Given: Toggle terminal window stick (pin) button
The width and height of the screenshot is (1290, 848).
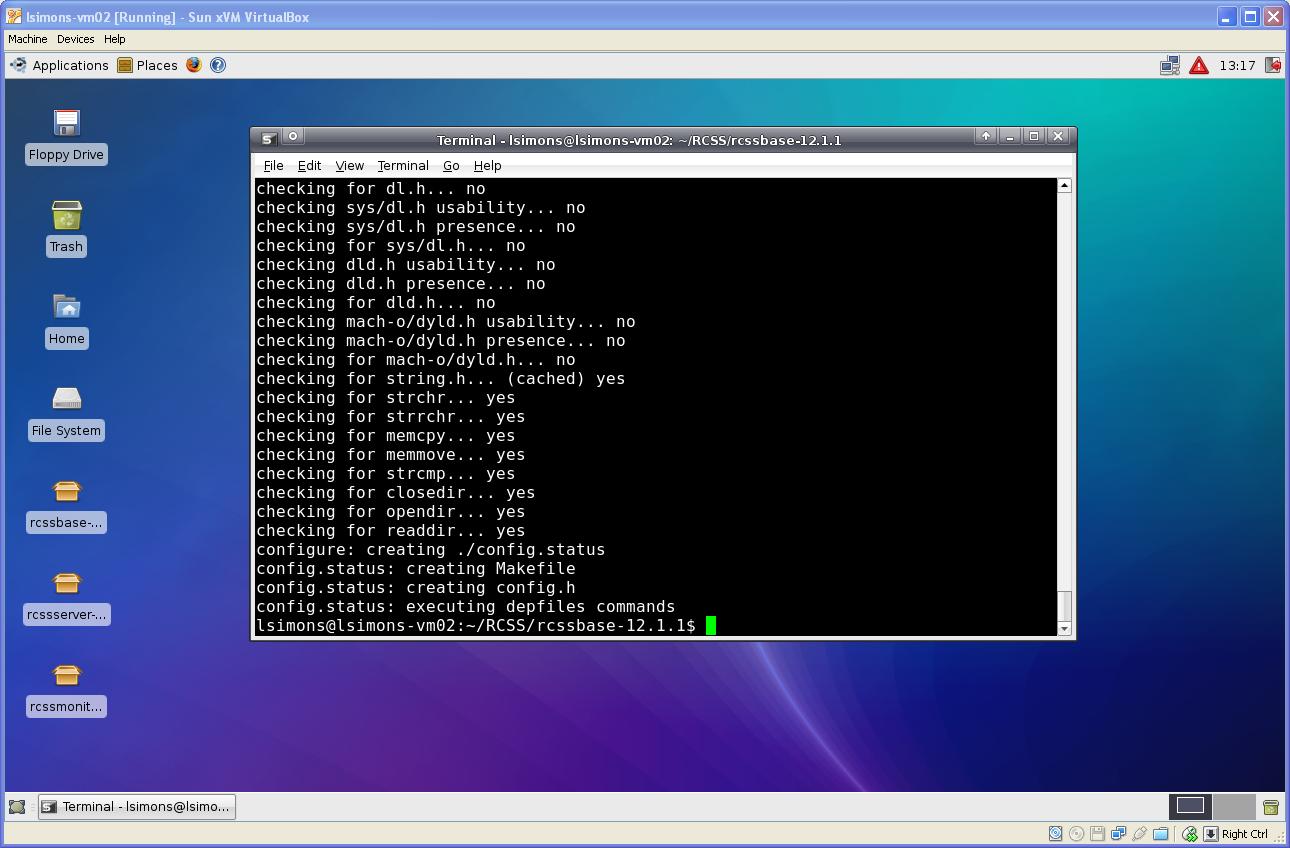Looking at the screenshot, I should pyautogui.click(x=293, y=137).
